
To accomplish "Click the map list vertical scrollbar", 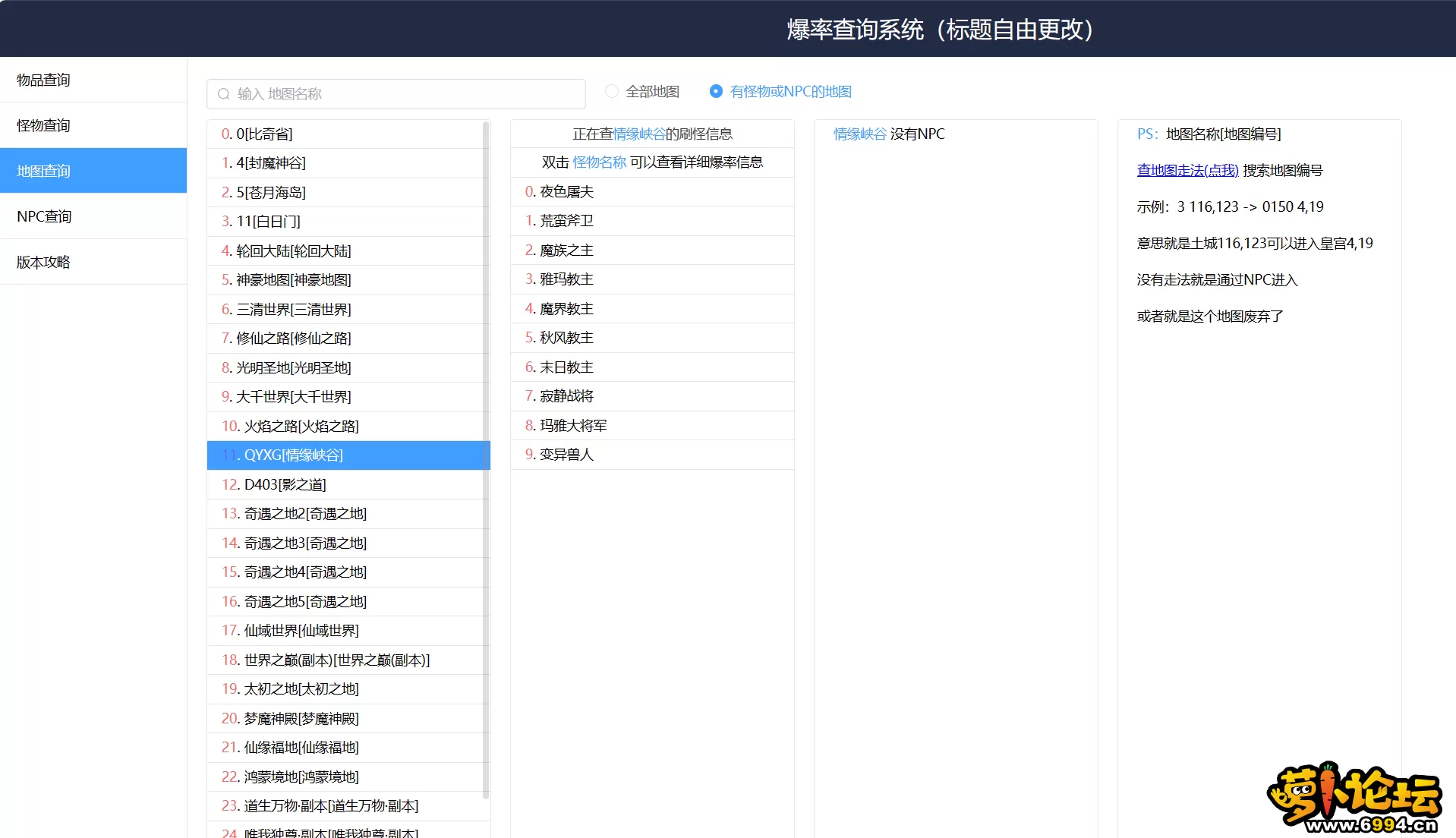I will click(486, 459).
